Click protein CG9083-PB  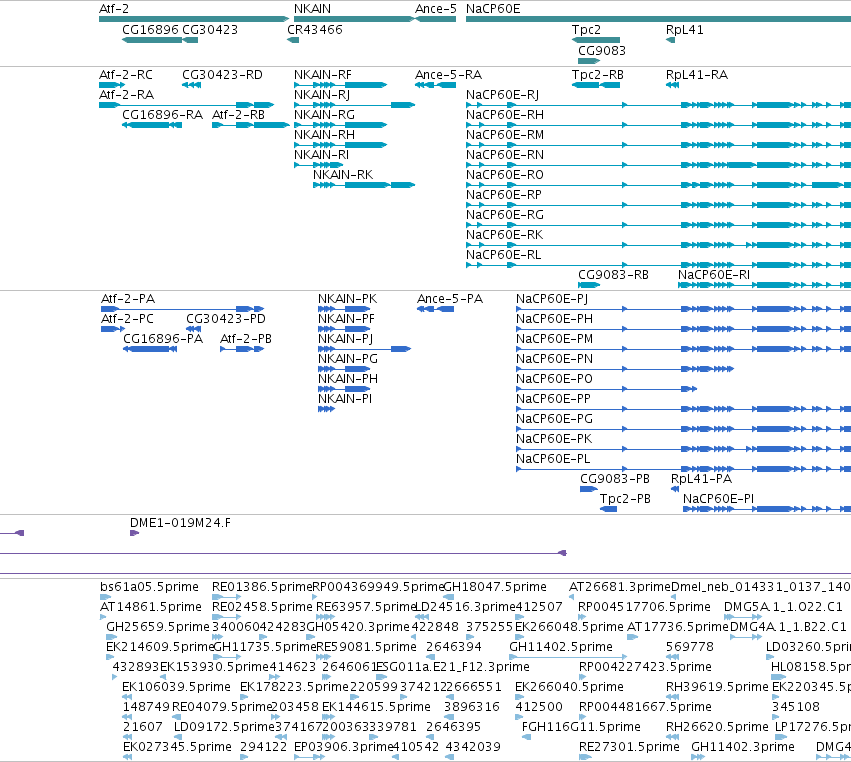[615, 479]
